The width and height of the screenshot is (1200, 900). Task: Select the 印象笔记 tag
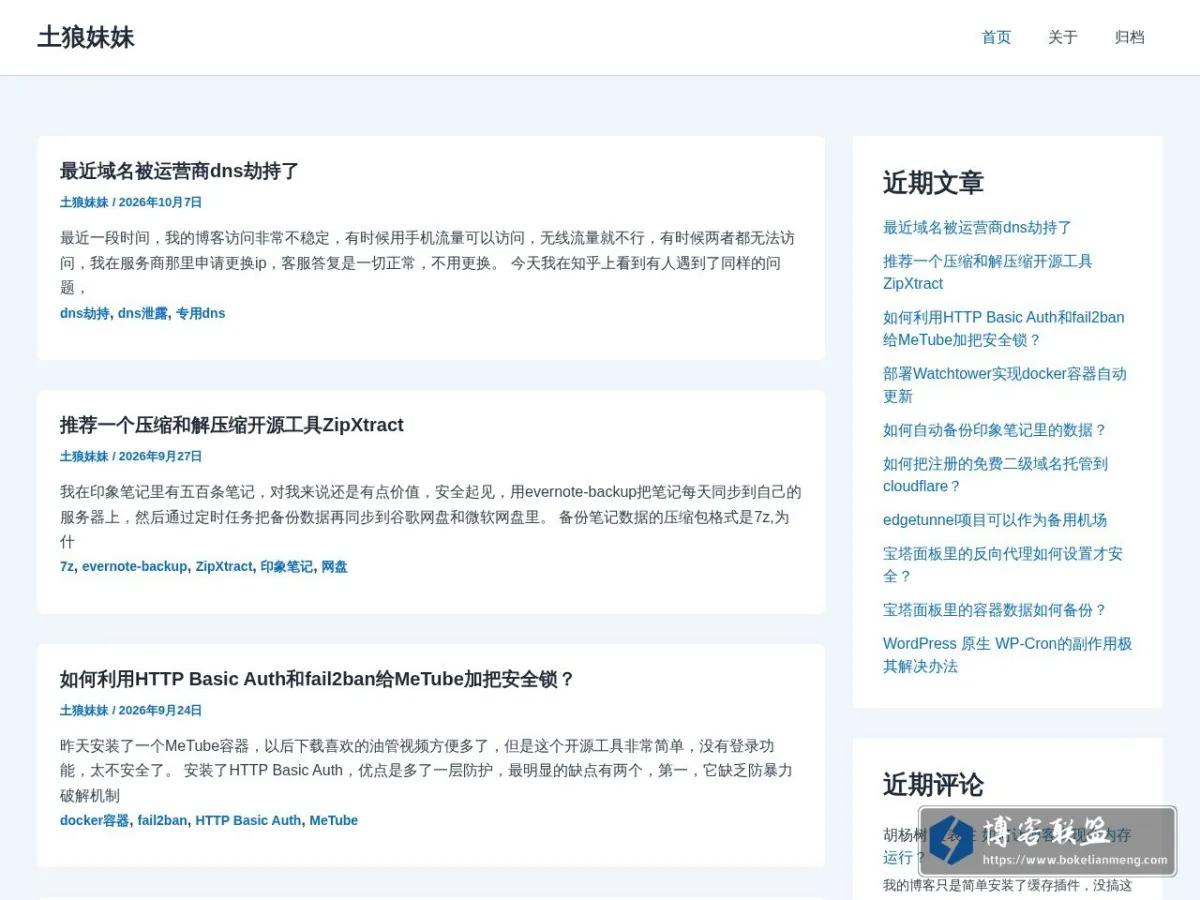pos(287,566)
